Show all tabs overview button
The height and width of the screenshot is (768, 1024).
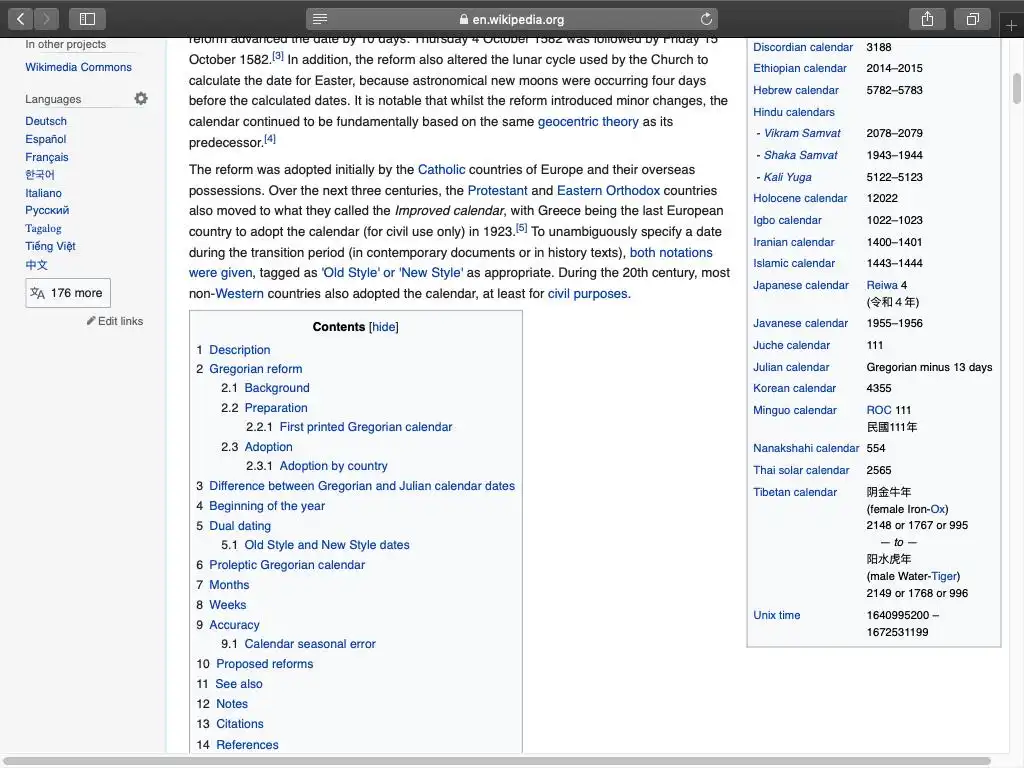point(972,19)
